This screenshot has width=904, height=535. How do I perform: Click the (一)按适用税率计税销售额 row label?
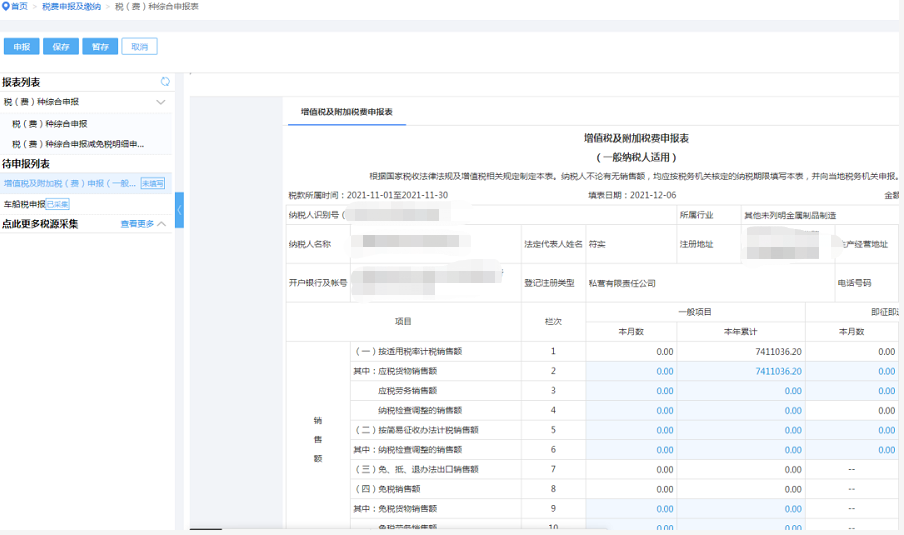pyautogui.click(x=409, y=351)
